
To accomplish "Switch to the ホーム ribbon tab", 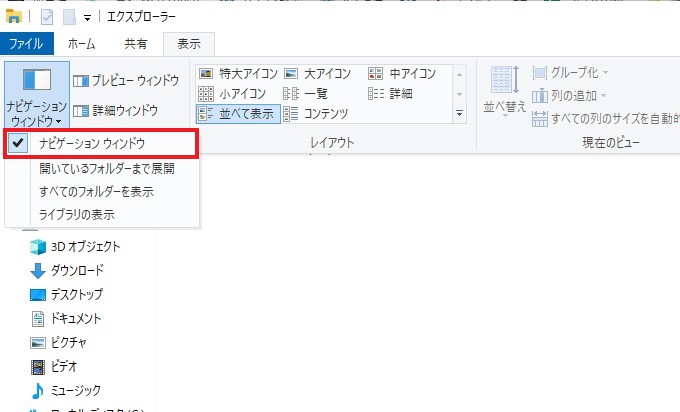I will tap(82, 44).
